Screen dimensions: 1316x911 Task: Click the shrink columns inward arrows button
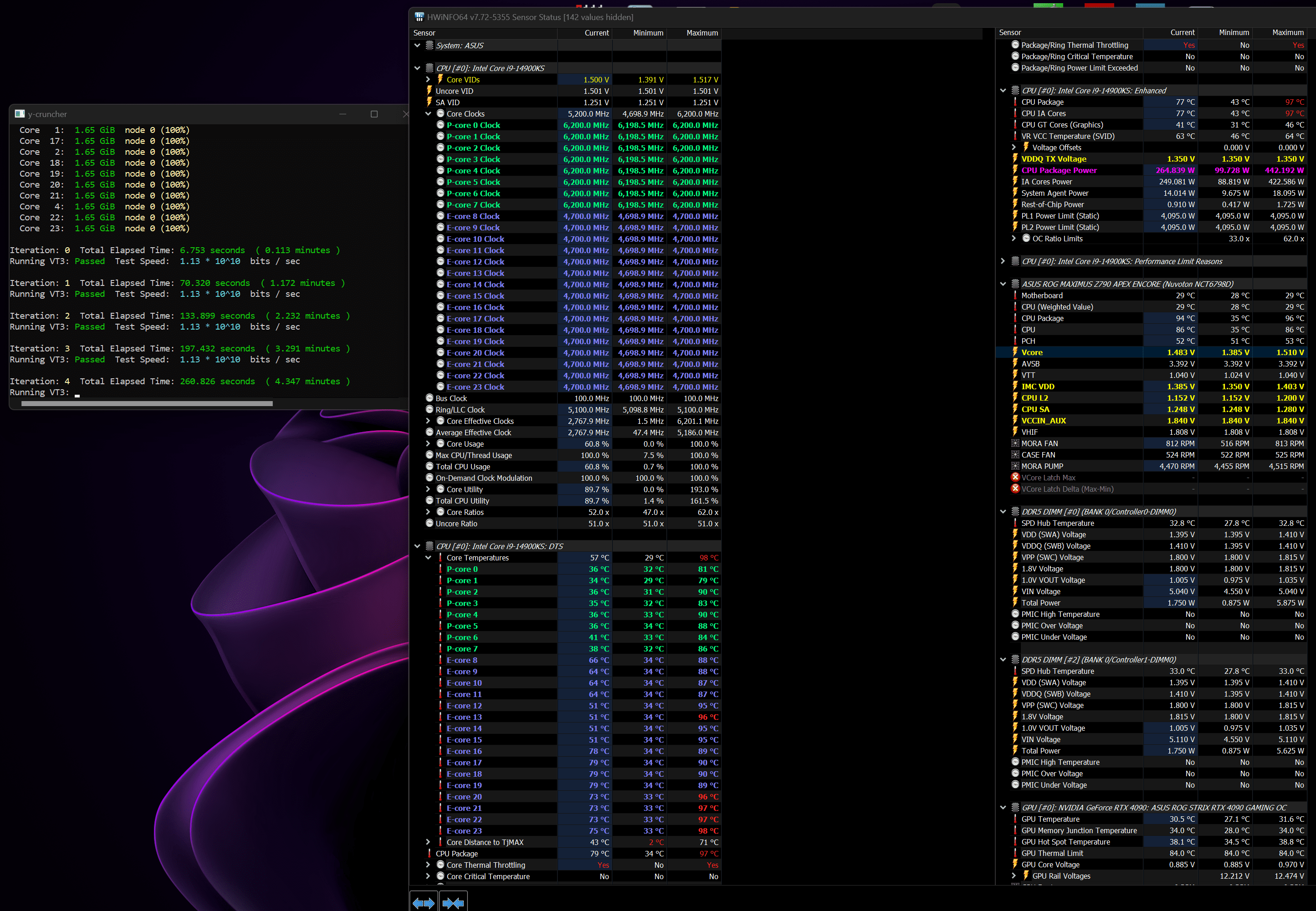(x=453, y=902)
